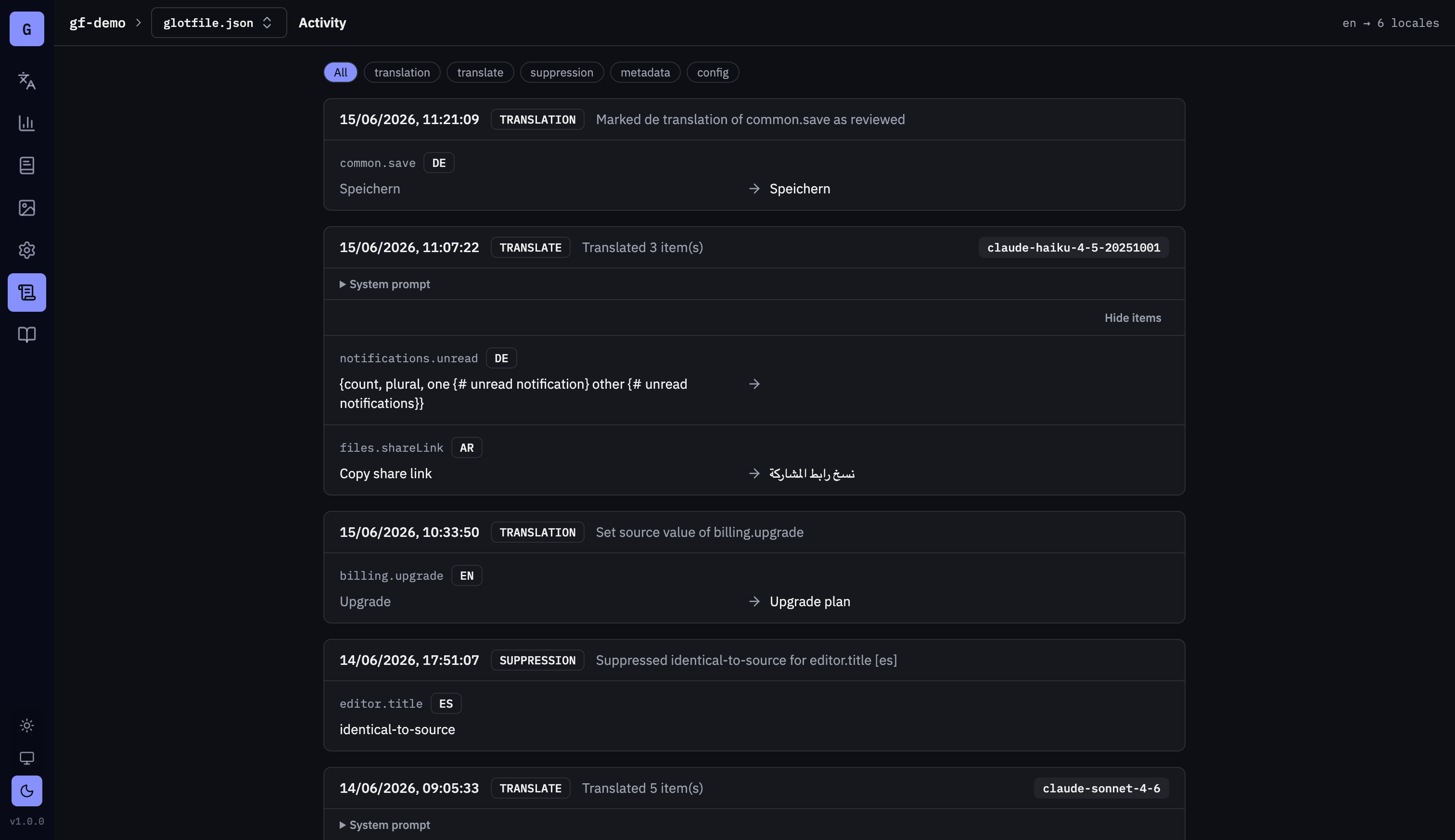Screen dimensions: 1455x840
Task: Click TRANSLATION badge on 11:21:09 entry
Action: (537, 119)
